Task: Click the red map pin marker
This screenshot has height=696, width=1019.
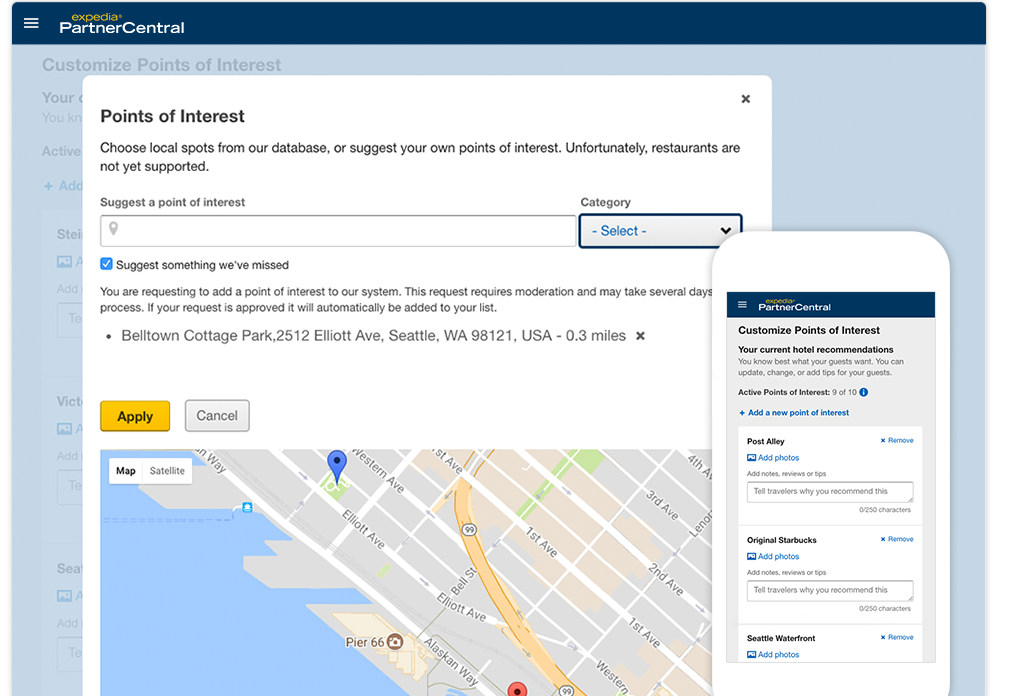Action: coord(517,689)
